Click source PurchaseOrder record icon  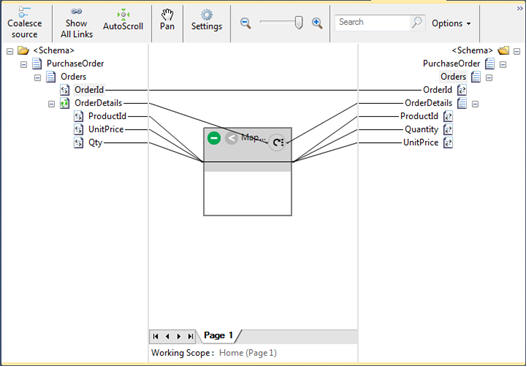tap(37, 64)
